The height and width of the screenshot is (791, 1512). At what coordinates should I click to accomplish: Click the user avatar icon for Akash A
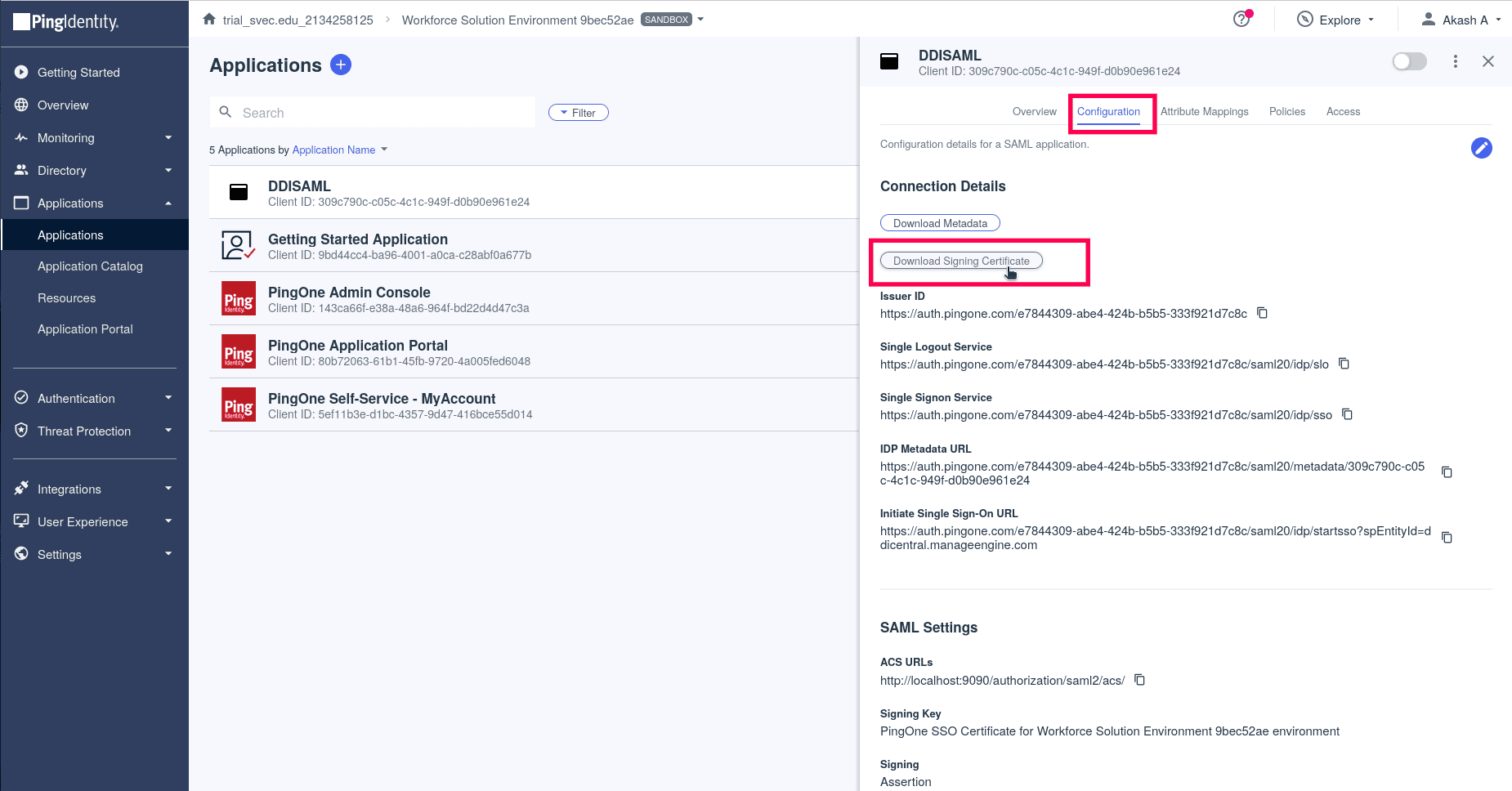tap(1429, 20)
